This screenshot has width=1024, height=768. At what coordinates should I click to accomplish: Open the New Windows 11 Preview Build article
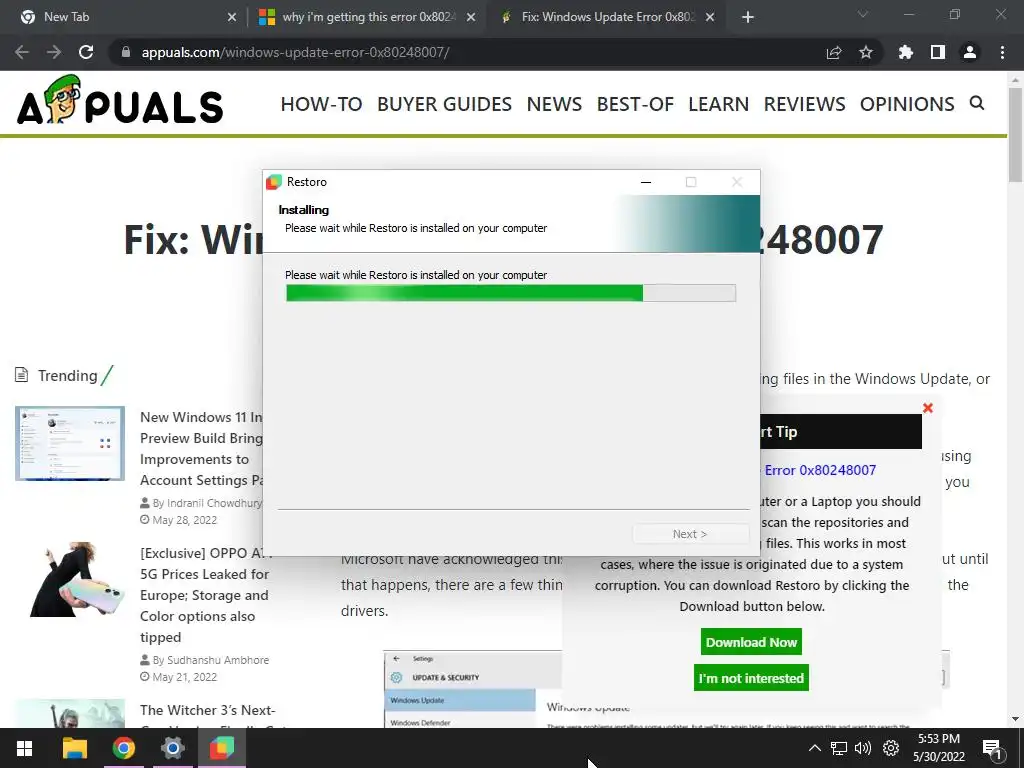click(202, 449)
